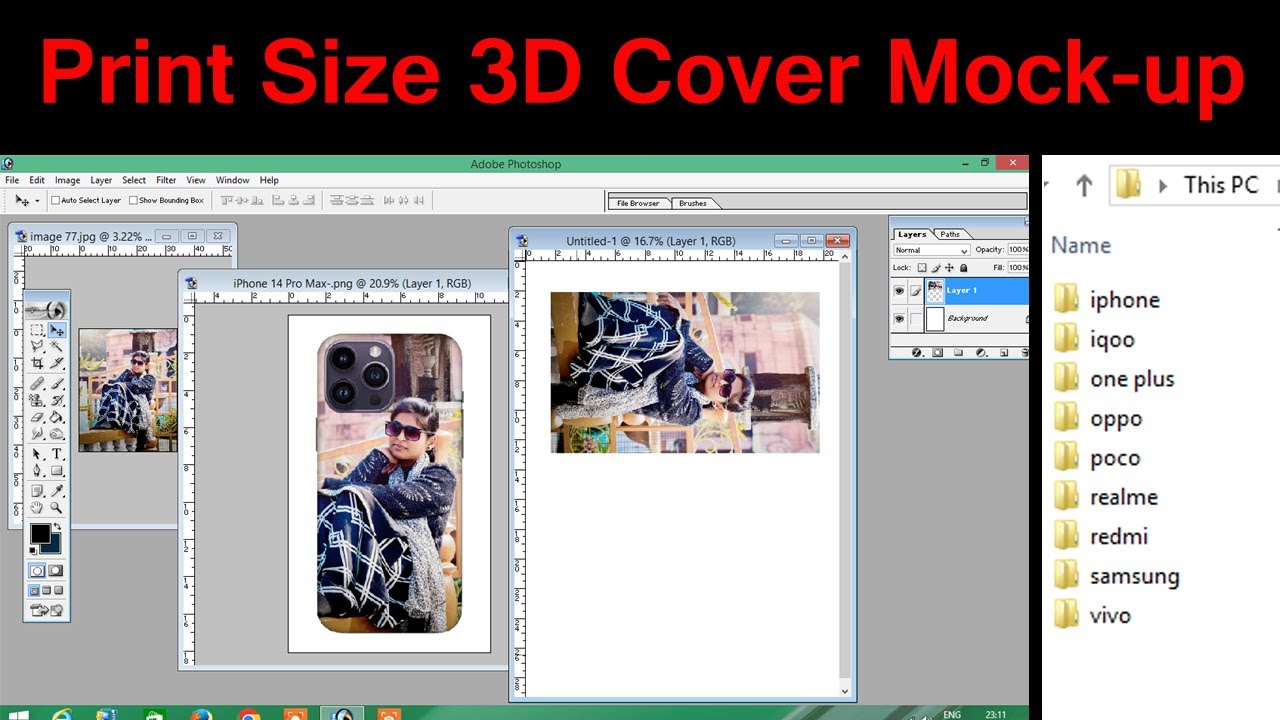Click scroll-down arrow in Untitled-1 window
The width and height of the screenshot is (1280, 720).
click(x=845, y=691)
